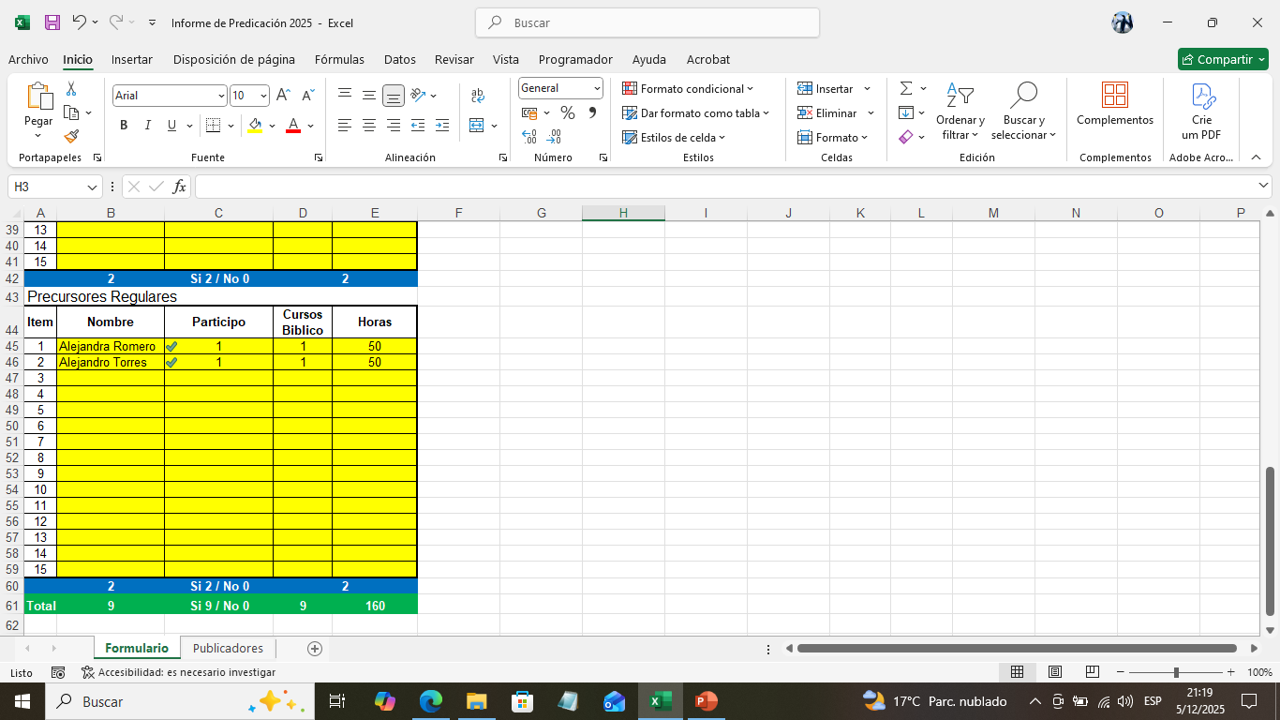Switch to Page Break Preview icon
Image resolution: width=1280 pixels, height=720 pixels.
pyautogui.click(x=1092, y=672)
